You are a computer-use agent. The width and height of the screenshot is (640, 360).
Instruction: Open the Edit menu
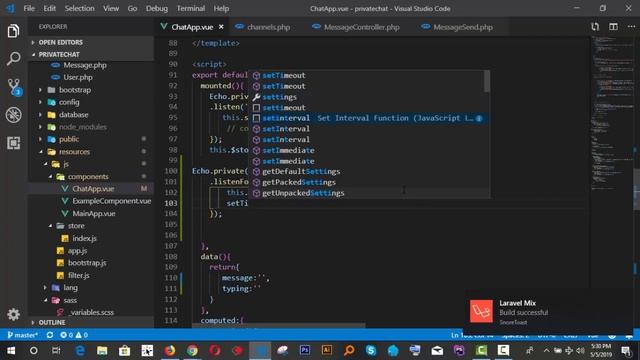pos(49,8)
